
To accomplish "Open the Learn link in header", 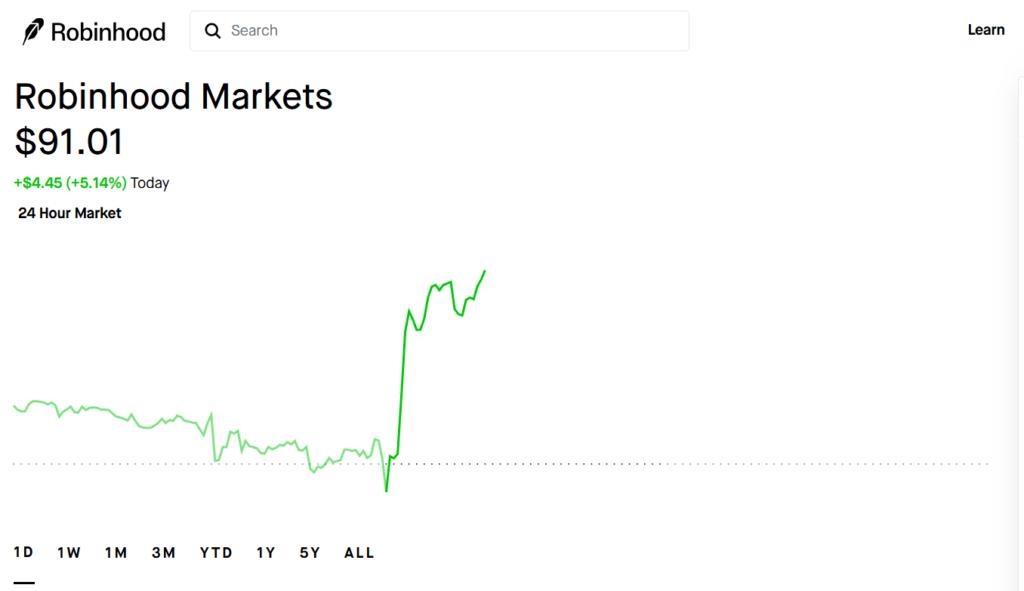I will [x=985, y=30].
